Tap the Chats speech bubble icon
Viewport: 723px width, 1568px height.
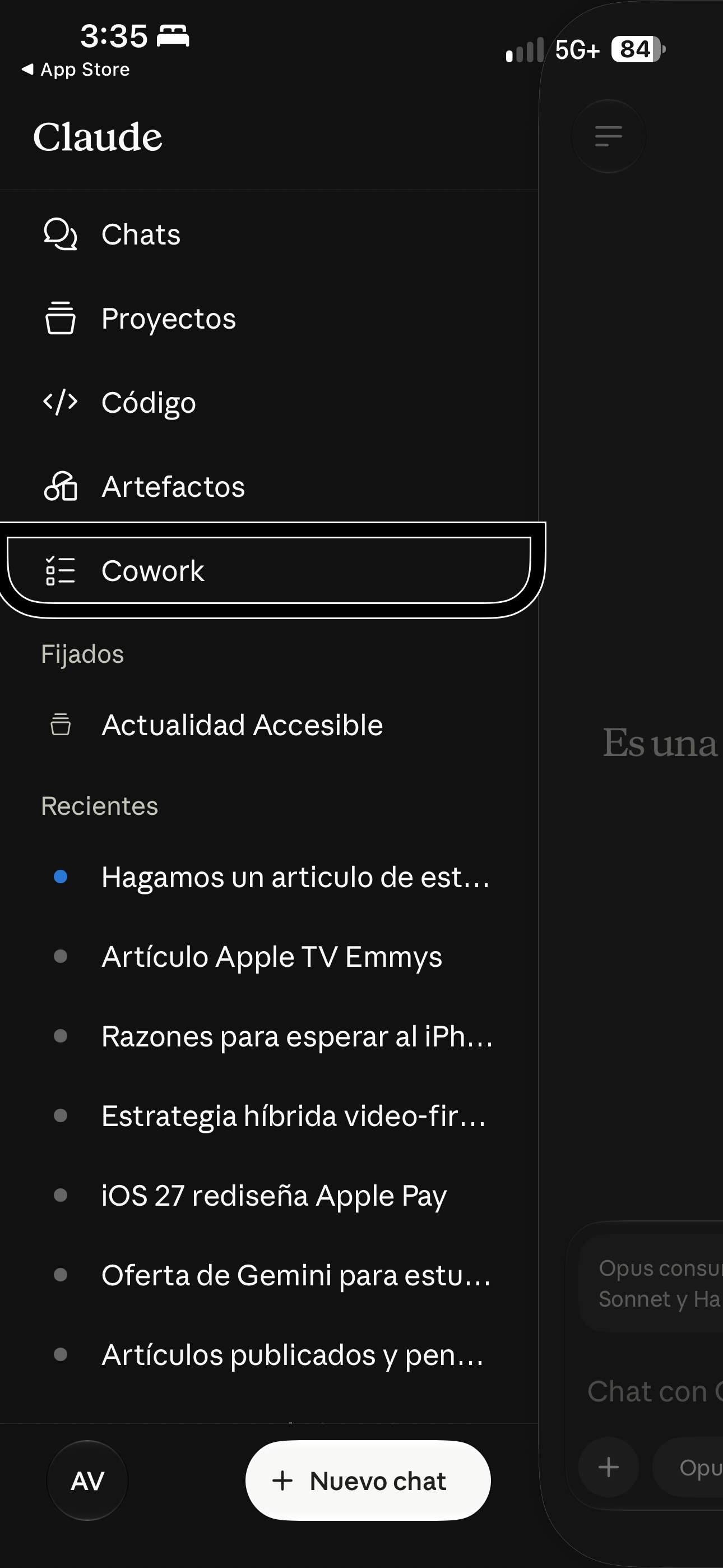point(61,234)
